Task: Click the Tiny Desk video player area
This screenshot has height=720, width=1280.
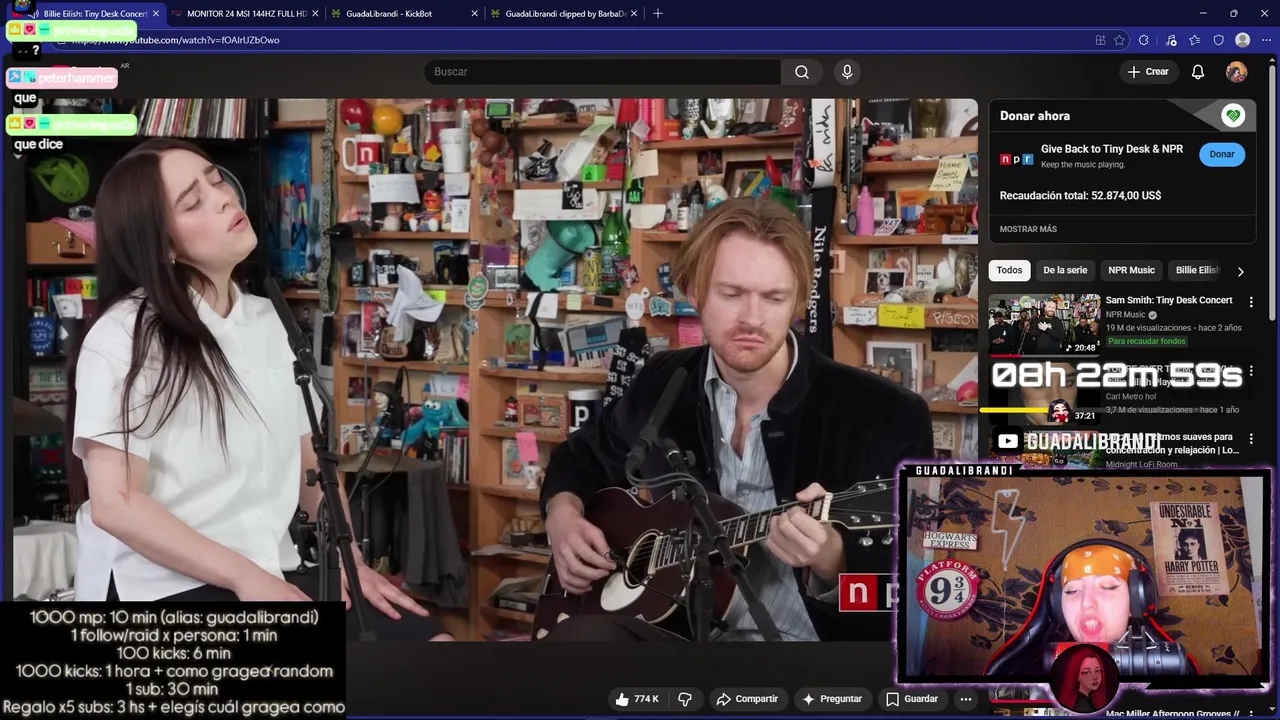Action: (495, 370)
